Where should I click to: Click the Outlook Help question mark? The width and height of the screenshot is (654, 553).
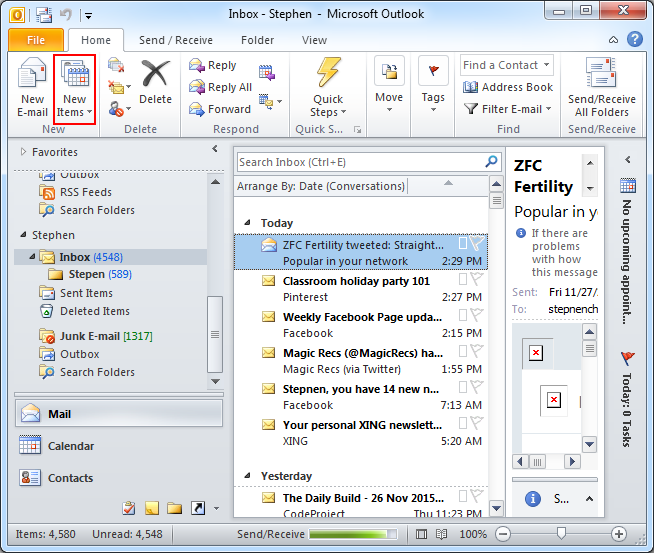click(634, 40)
